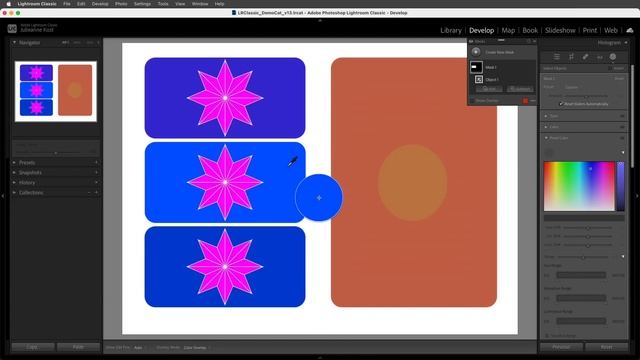Expand the Presets panel
Image resolution: width=640 pixels, height=360 pixels.
coord(14,162)
